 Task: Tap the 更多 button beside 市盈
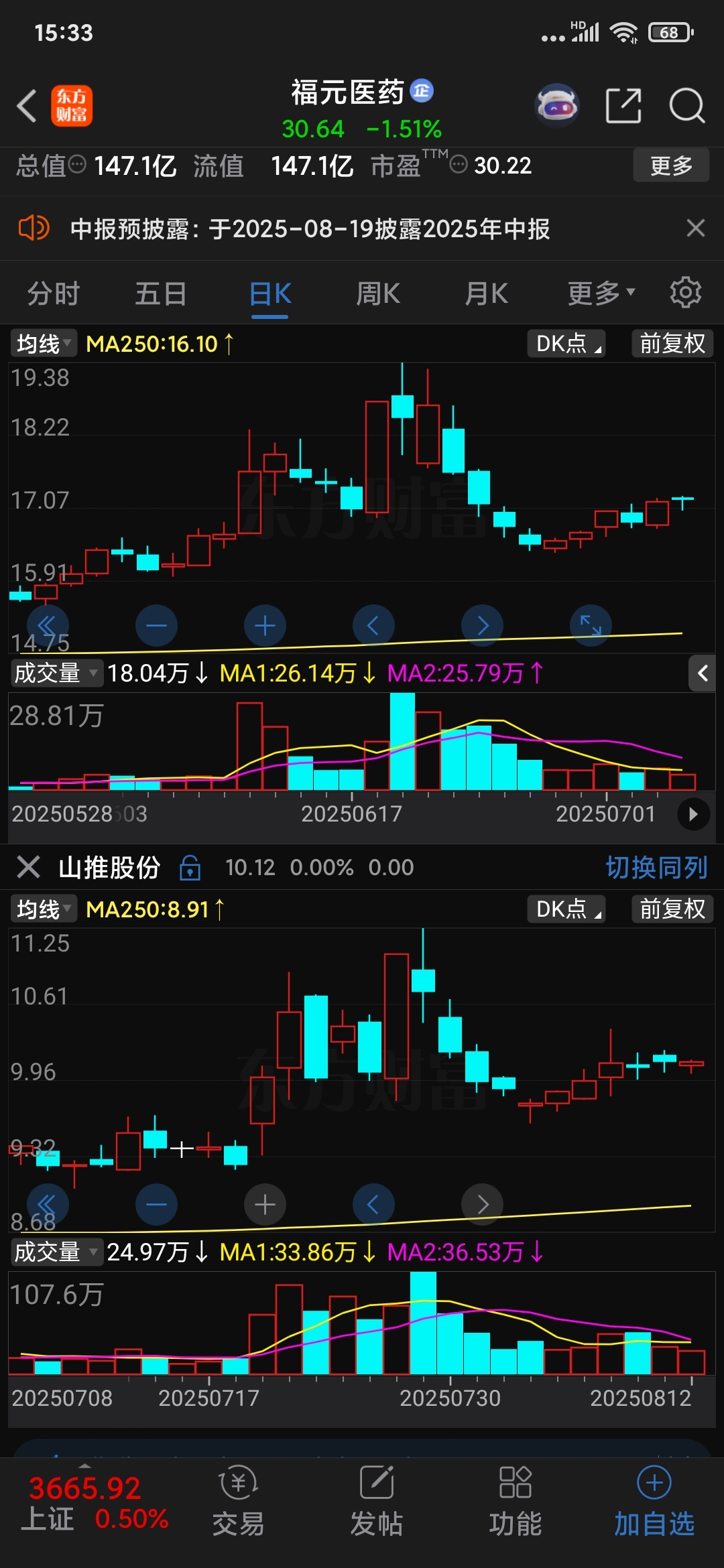click(671, 165)
